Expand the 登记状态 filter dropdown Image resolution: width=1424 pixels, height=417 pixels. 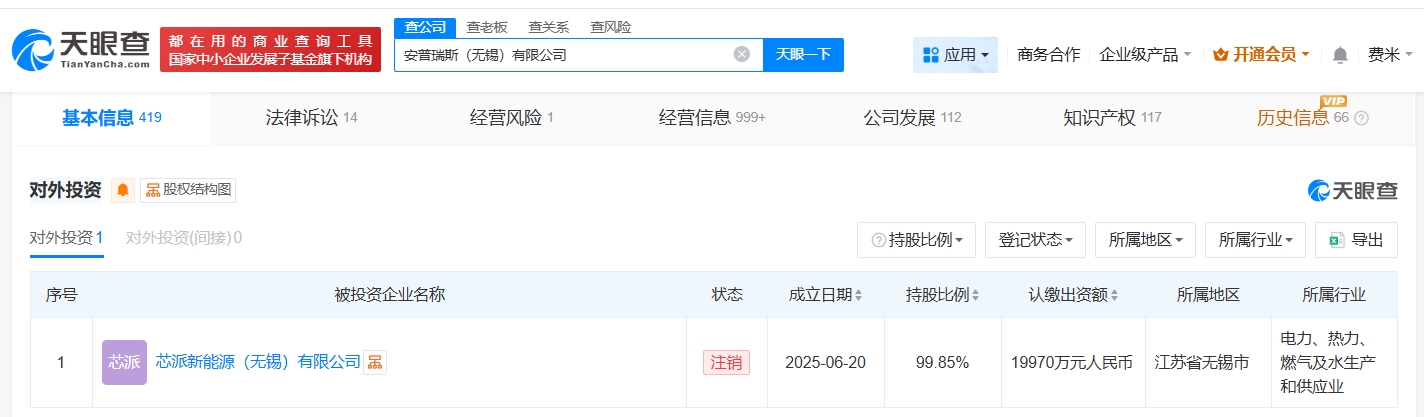click(1034, 240)
